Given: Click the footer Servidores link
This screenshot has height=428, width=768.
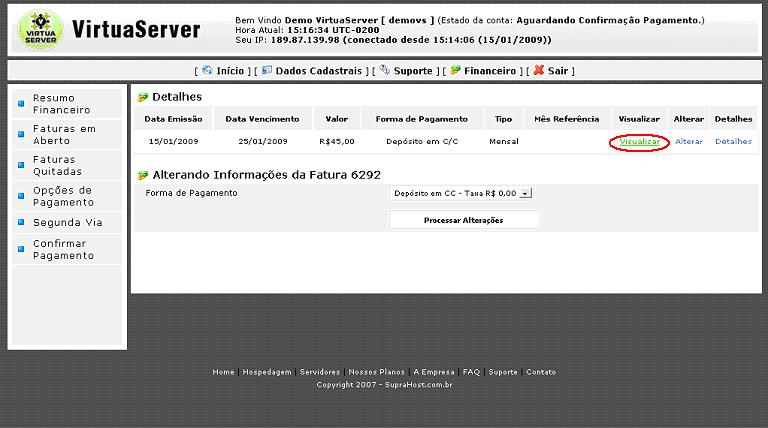Looking at the screenshot, I should [x=320, y=372].
